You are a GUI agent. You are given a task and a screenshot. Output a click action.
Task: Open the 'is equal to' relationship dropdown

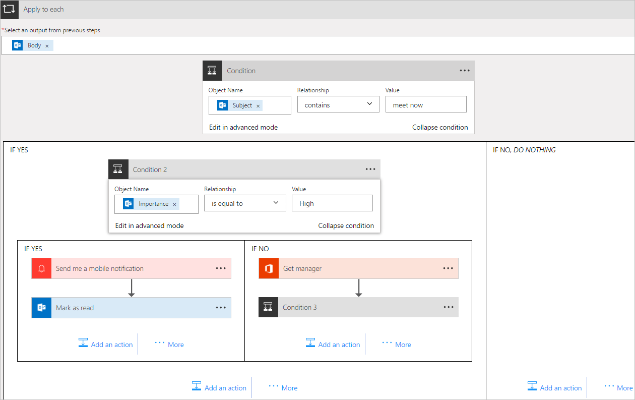[x=244, y=203]
